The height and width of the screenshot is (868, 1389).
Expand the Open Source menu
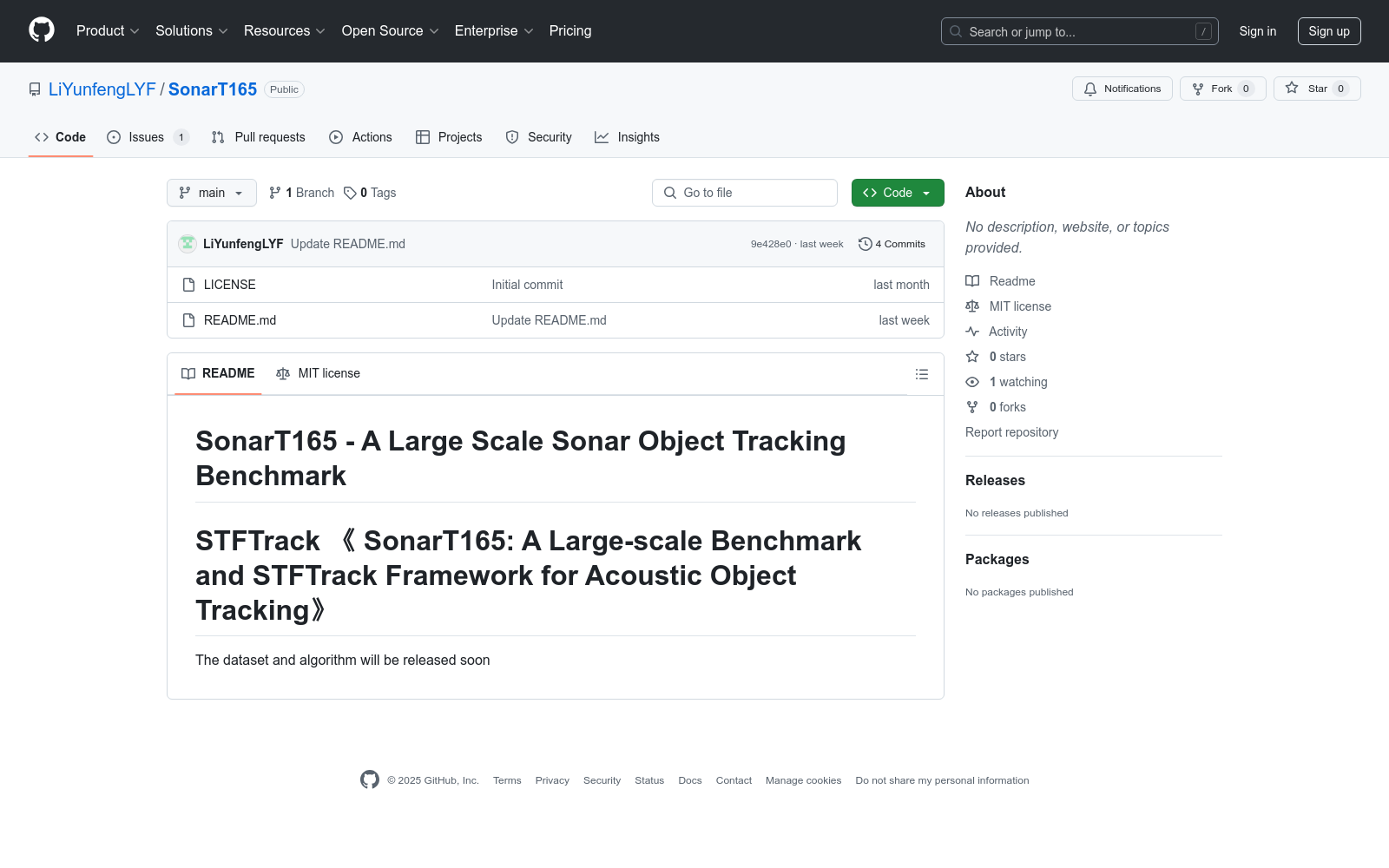391,30
